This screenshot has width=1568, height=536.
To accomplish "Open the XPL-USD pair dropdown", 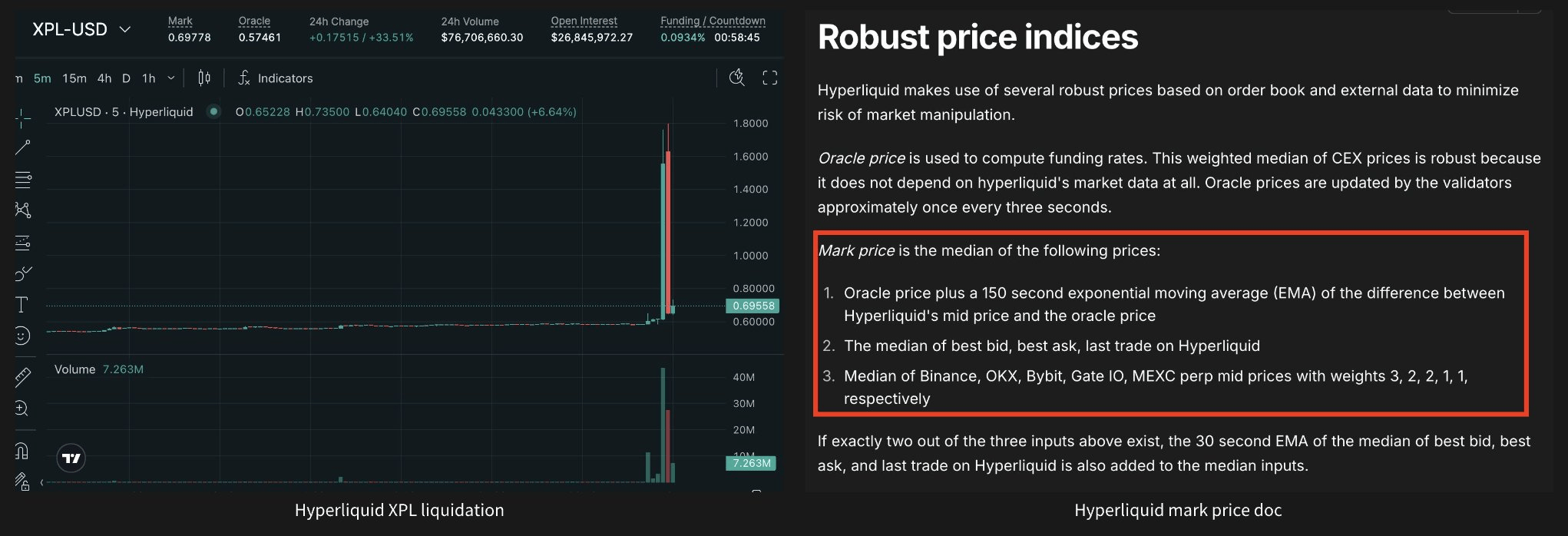I will (81, 30).
